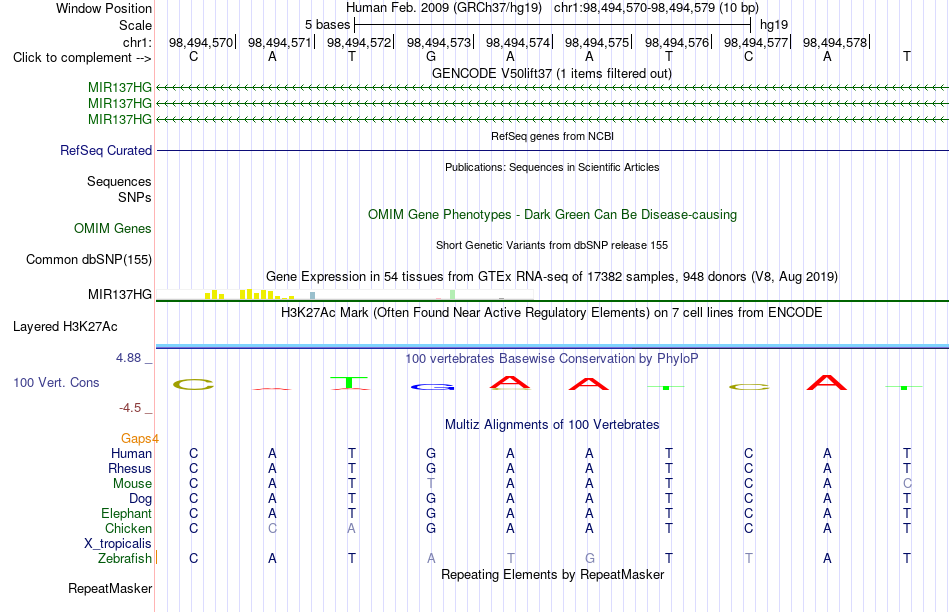Open the OMIM Genes track label
950x612 pixels.
click(x=113, y=228)
